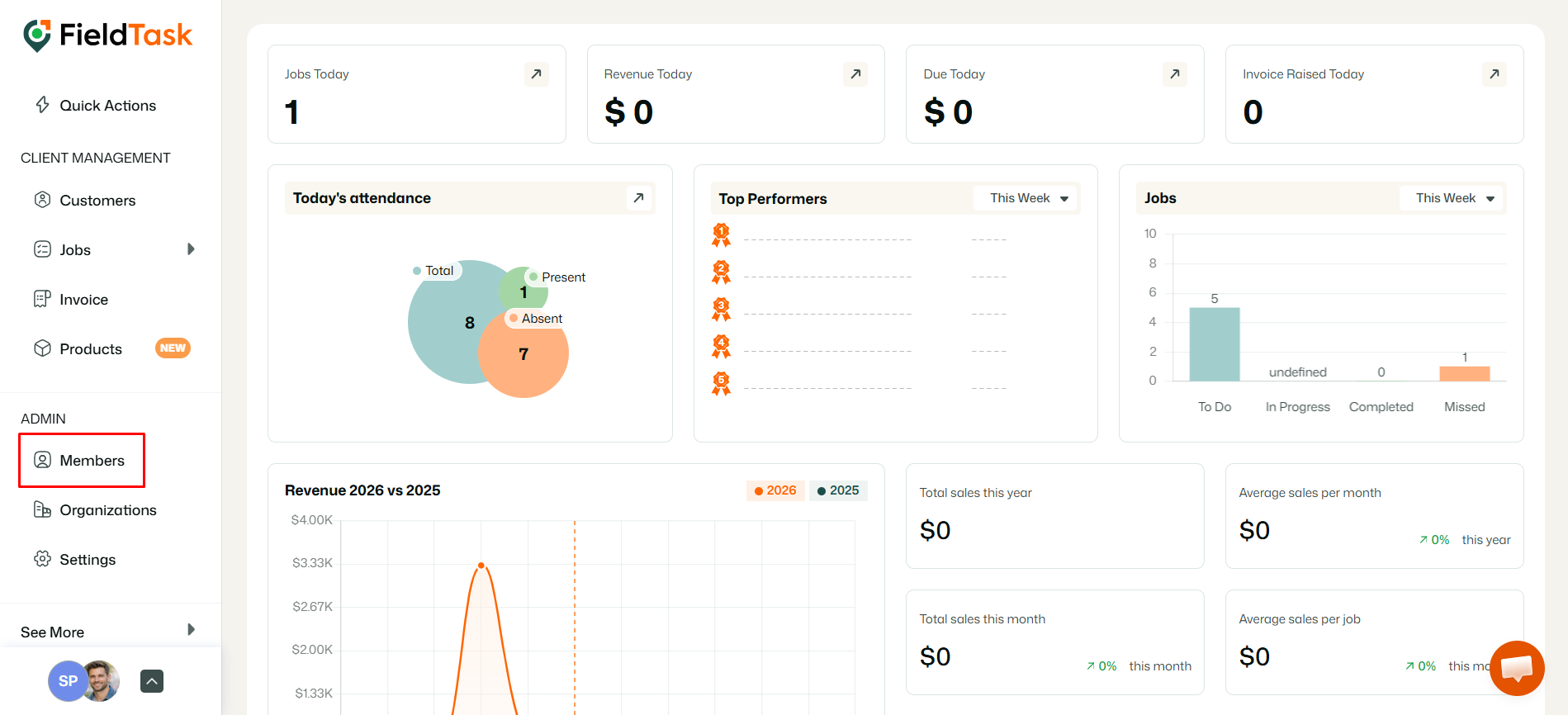The height and width of the screenshot is (715, 1568).
Task: Expand the Jobs submenu arrow
Action: 191,249
